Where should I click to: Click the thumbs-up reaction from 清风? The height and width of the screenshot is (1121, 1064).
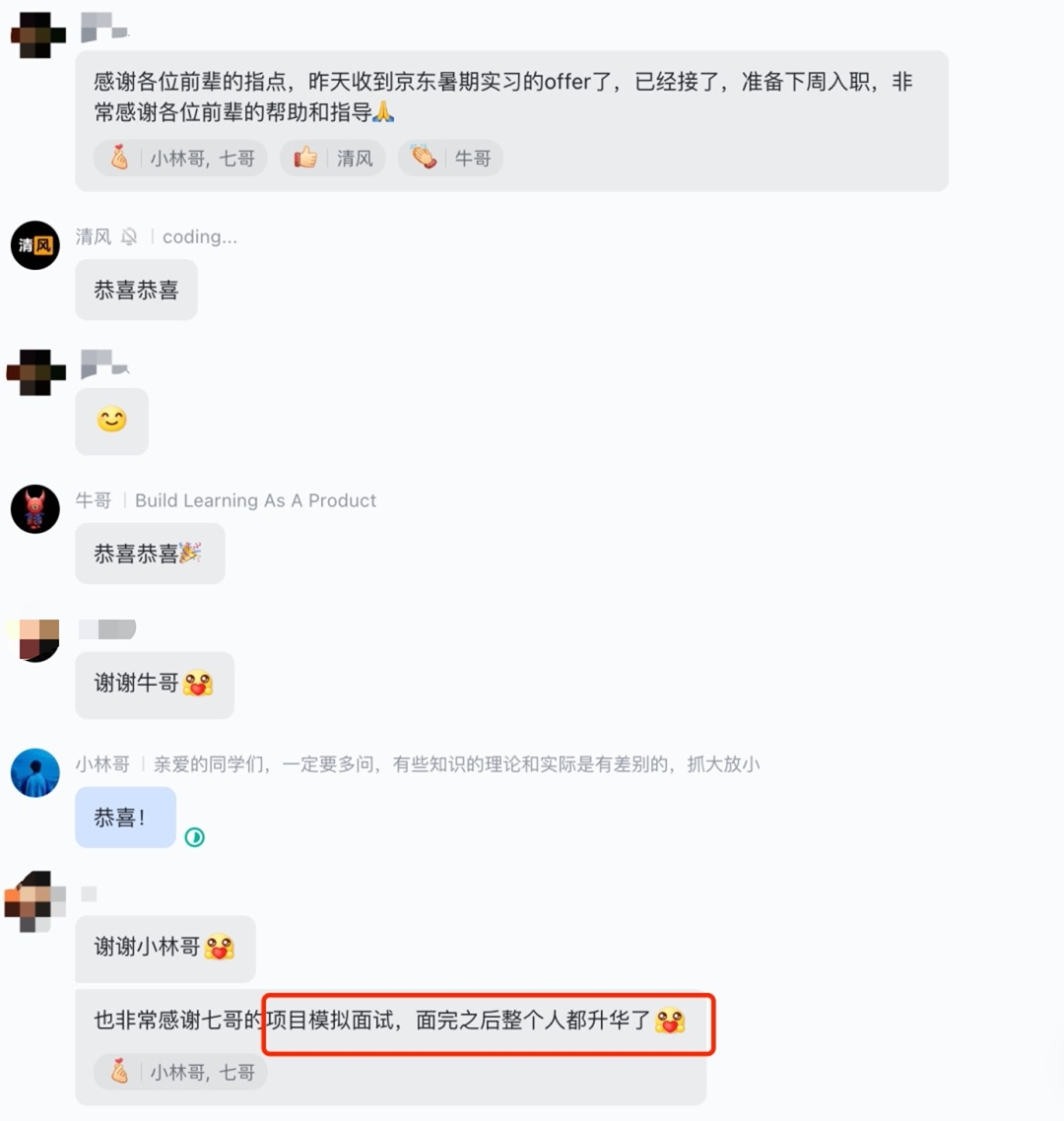(333, 158)
